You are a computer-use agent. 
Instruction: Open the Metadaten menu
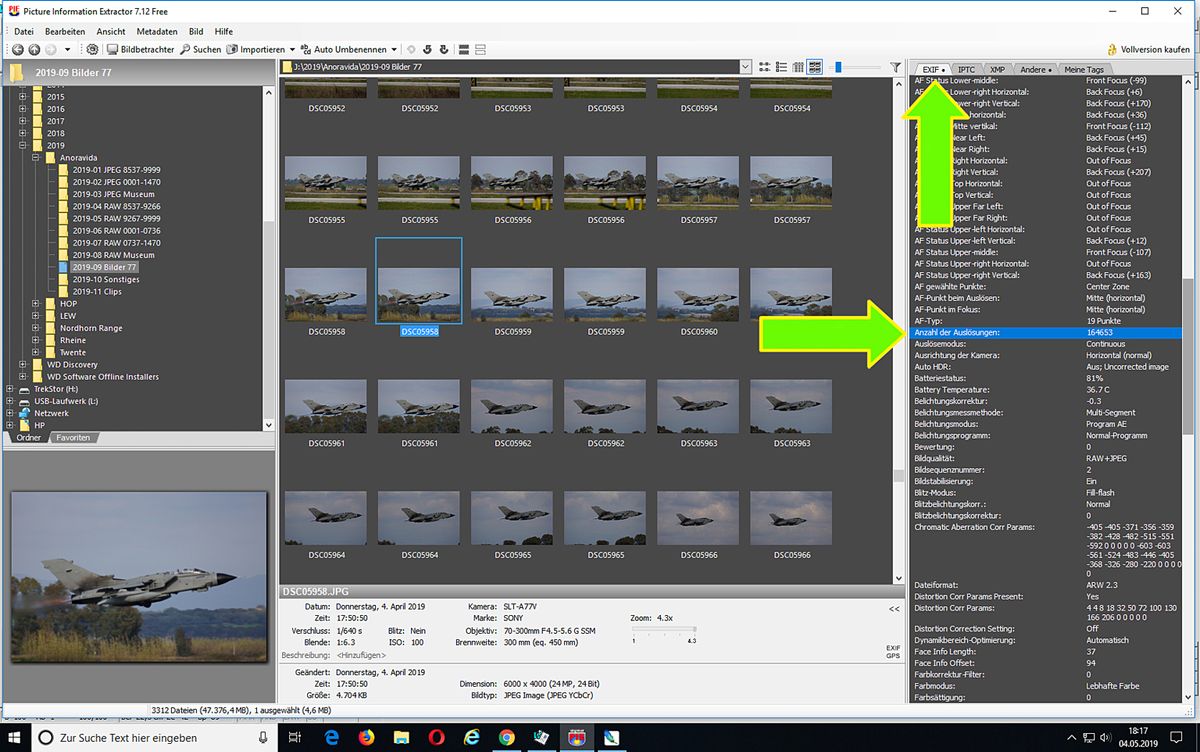pyautogui.click(x=157, y=32)
